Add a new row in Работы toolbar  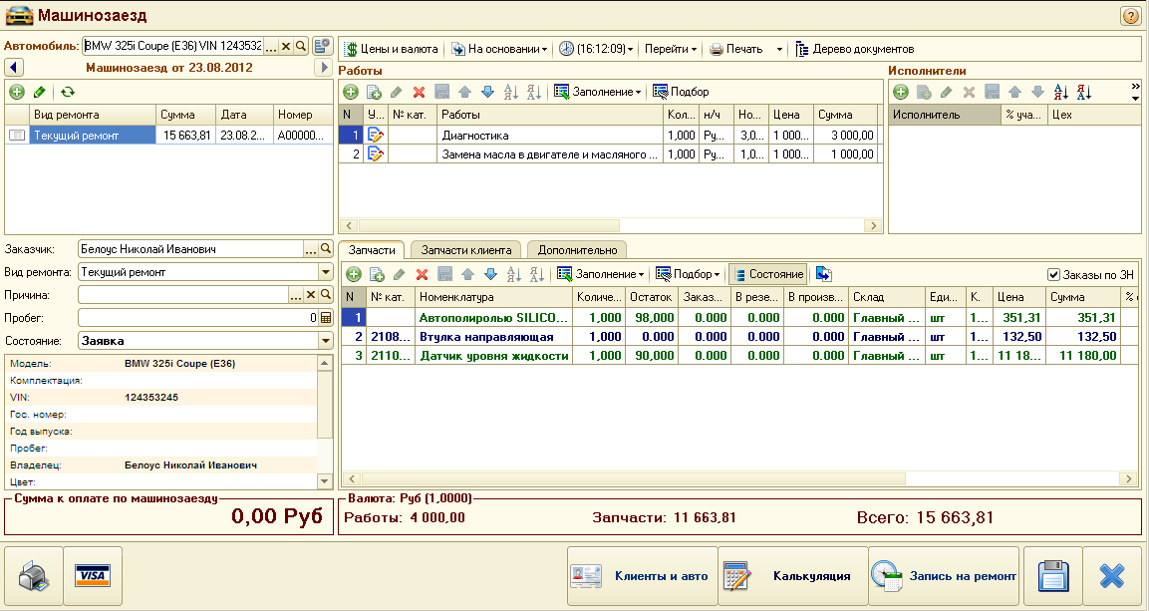pyautogui.click(x=351, y=92)
